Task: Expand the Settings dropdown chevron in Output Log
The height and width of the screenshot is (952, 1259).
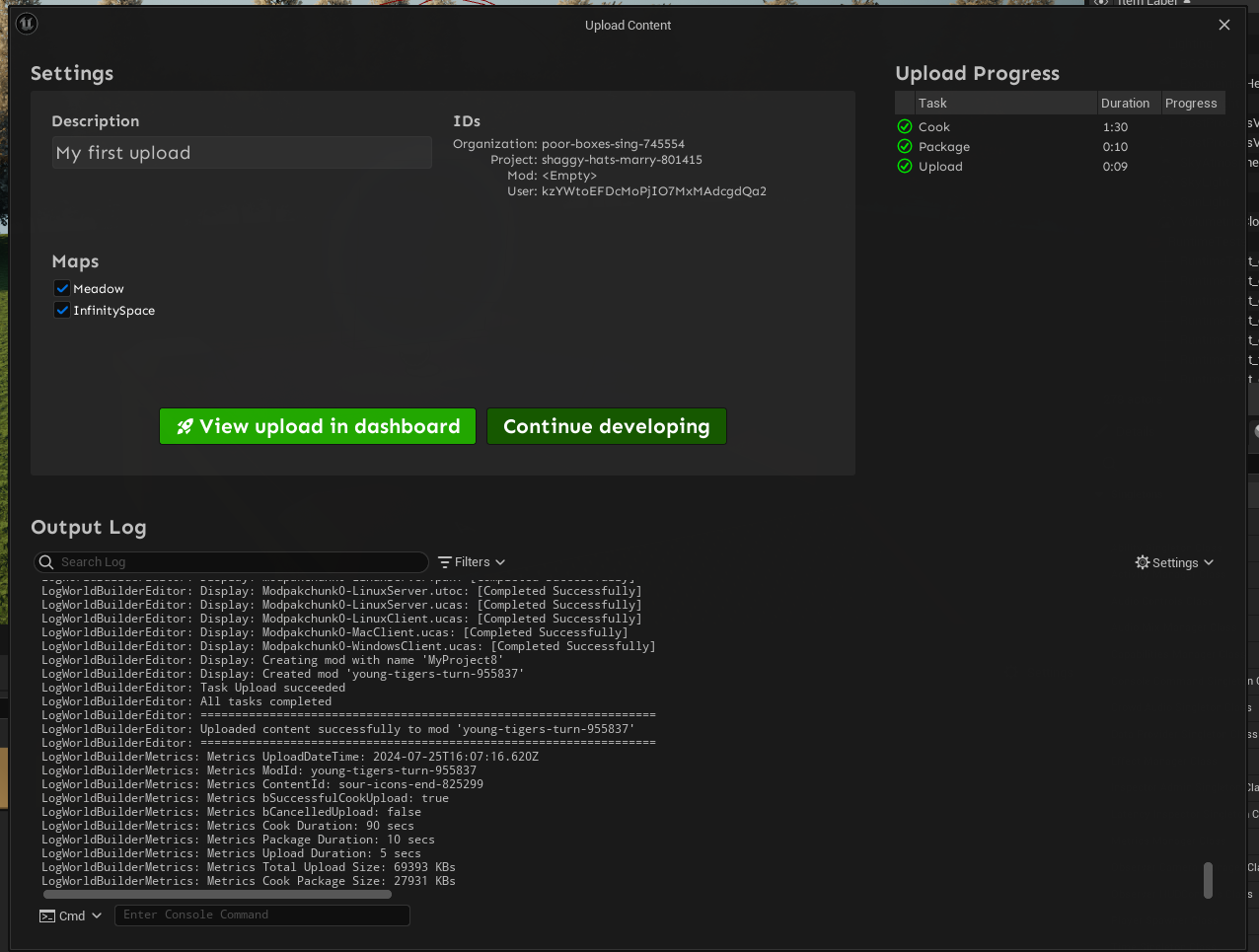Action: pyautogui.click(x=1209, y=562)
